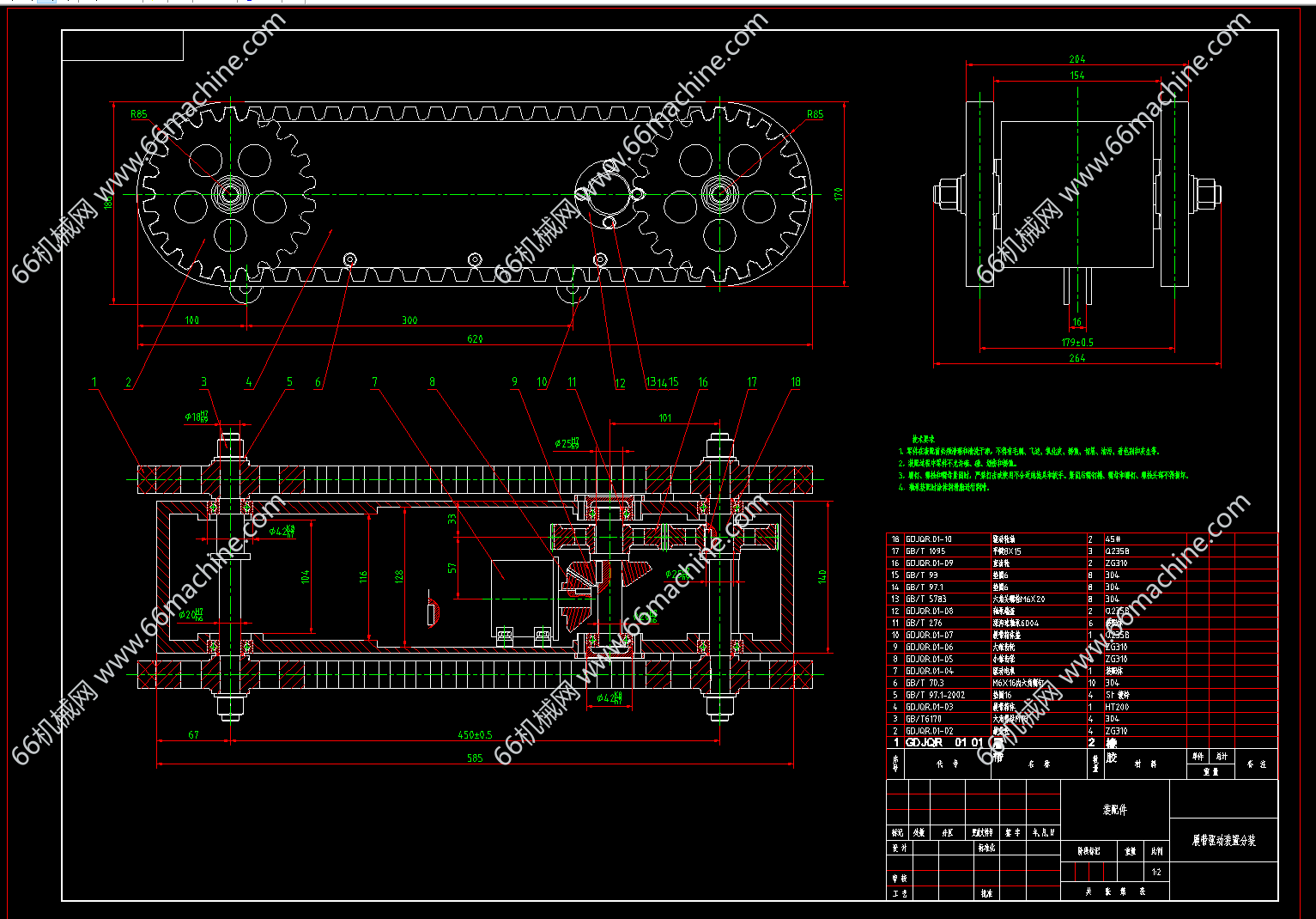Click the 620 overall length dimension
Viewport: 1316px width, 919px height.
475,339
